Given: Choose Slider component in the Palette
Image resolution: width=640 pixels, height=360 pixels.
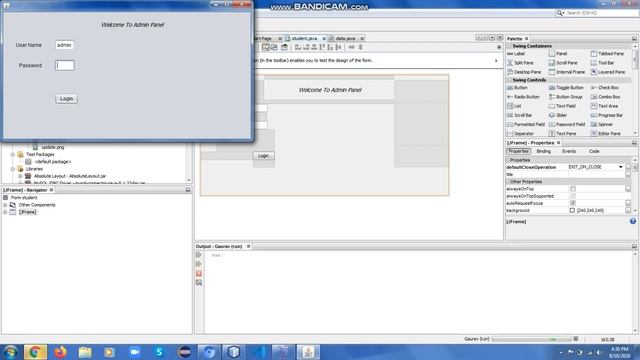Looking at the screenshot, I should [x=558, y=115].
